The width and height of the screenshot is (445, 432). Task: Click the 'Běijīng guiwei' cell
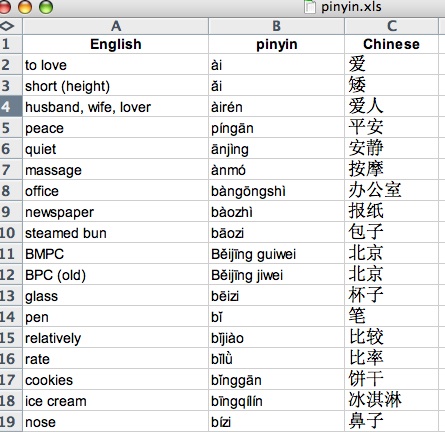point(277,254)
